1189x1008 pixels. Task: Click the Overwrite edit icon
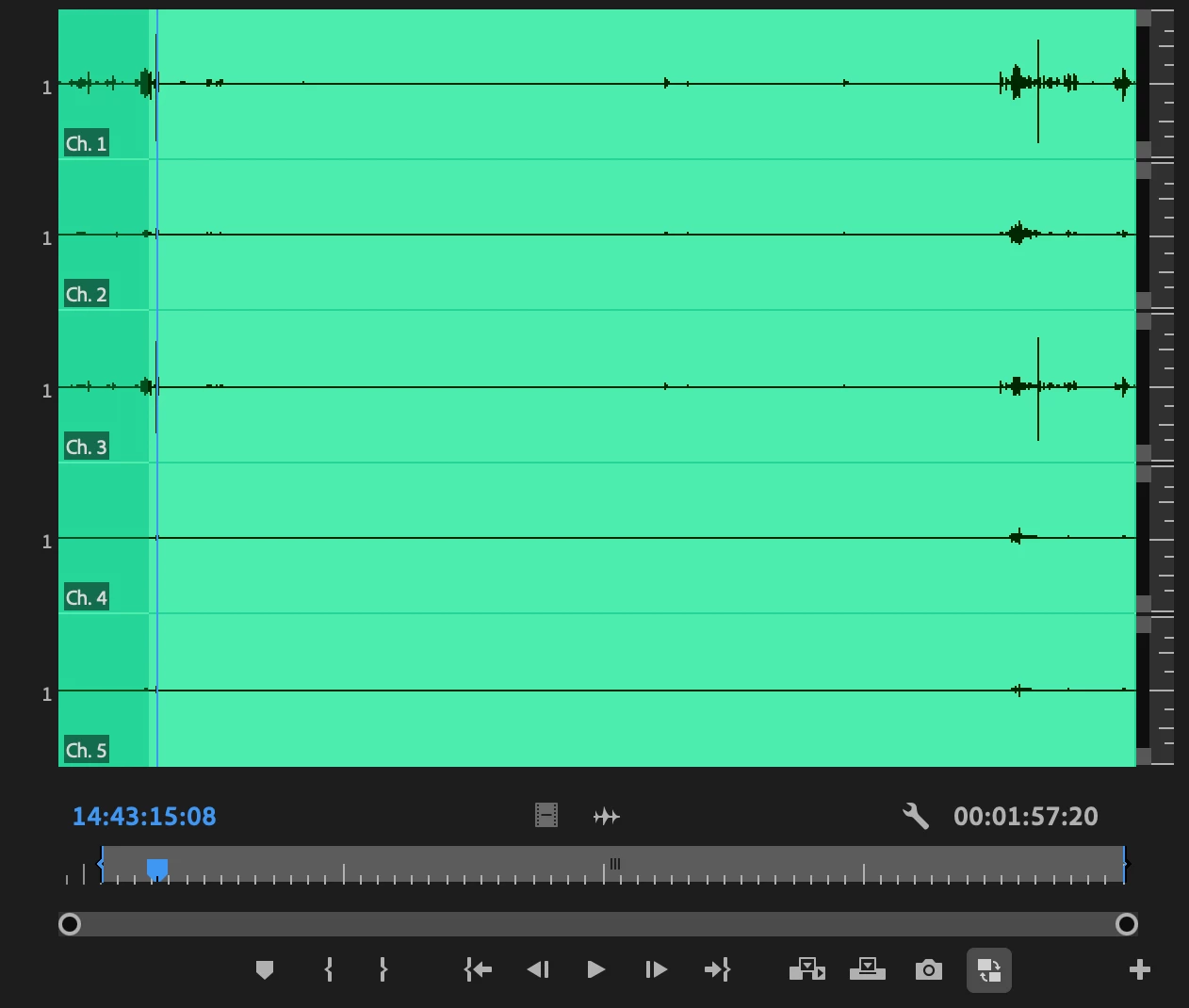868,969
